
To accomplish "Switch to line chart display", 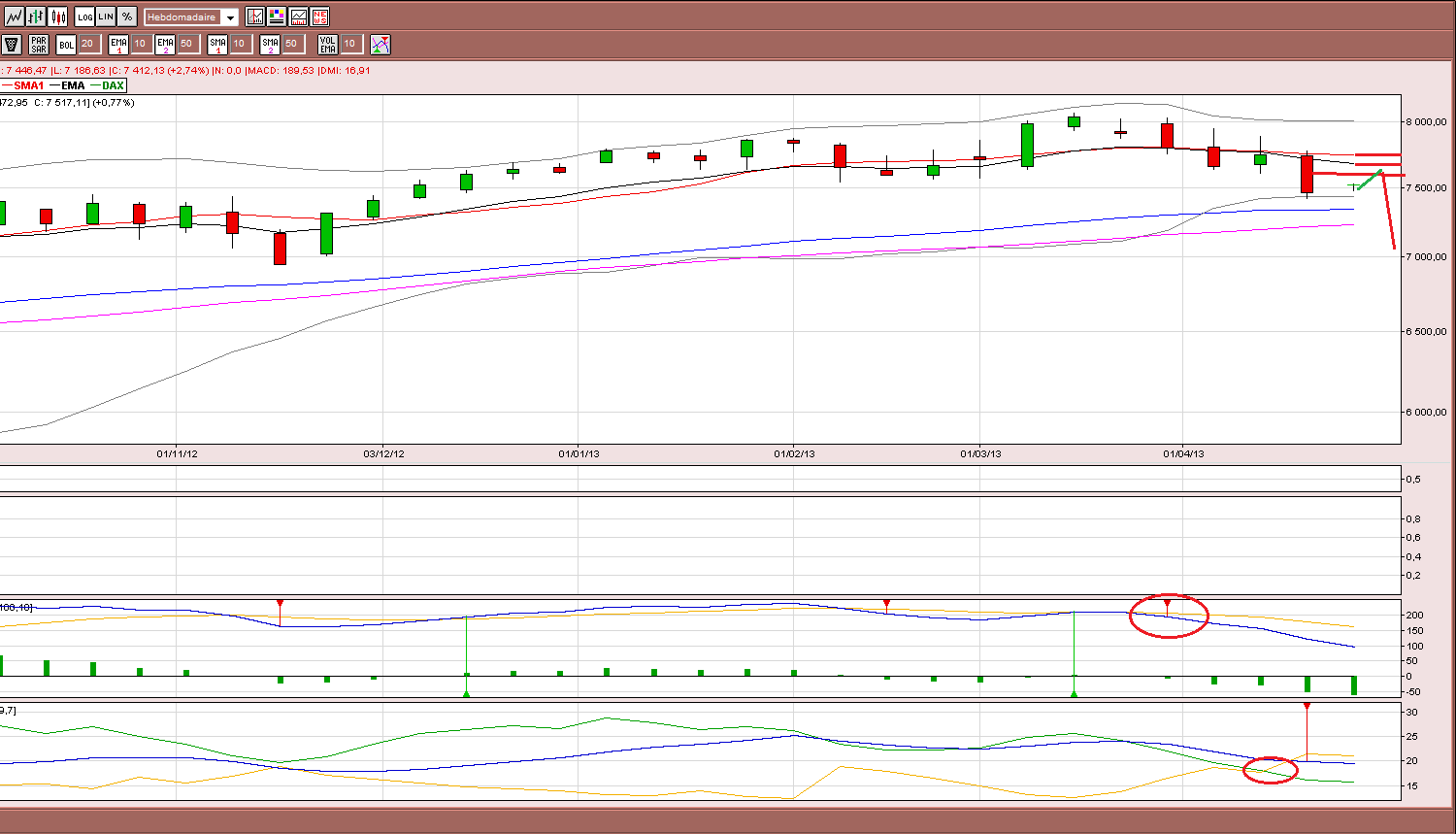I will (x=14, y=17).
